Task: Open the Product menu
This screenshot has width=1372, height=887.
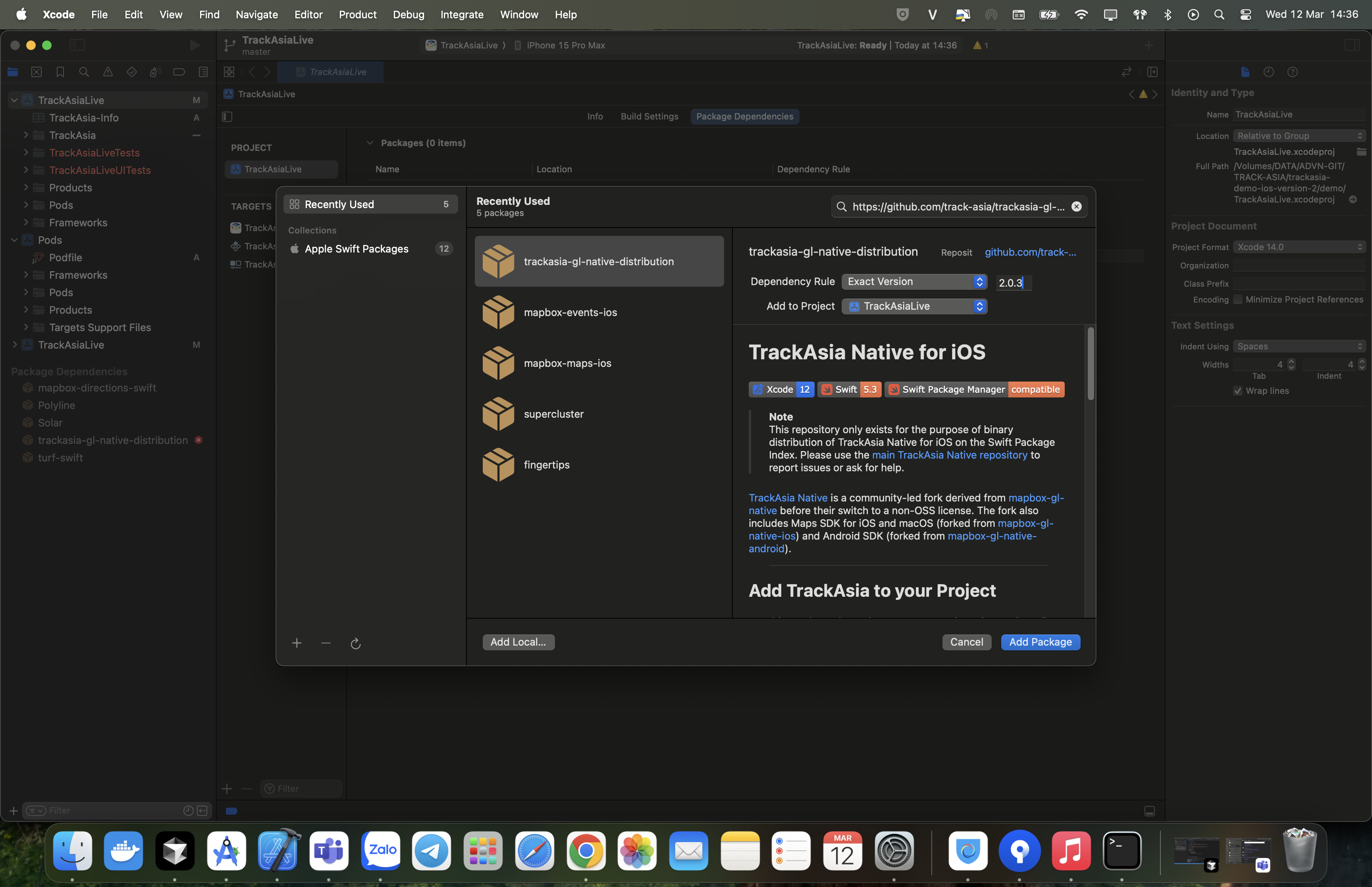Action: click(x=358, y=14)
